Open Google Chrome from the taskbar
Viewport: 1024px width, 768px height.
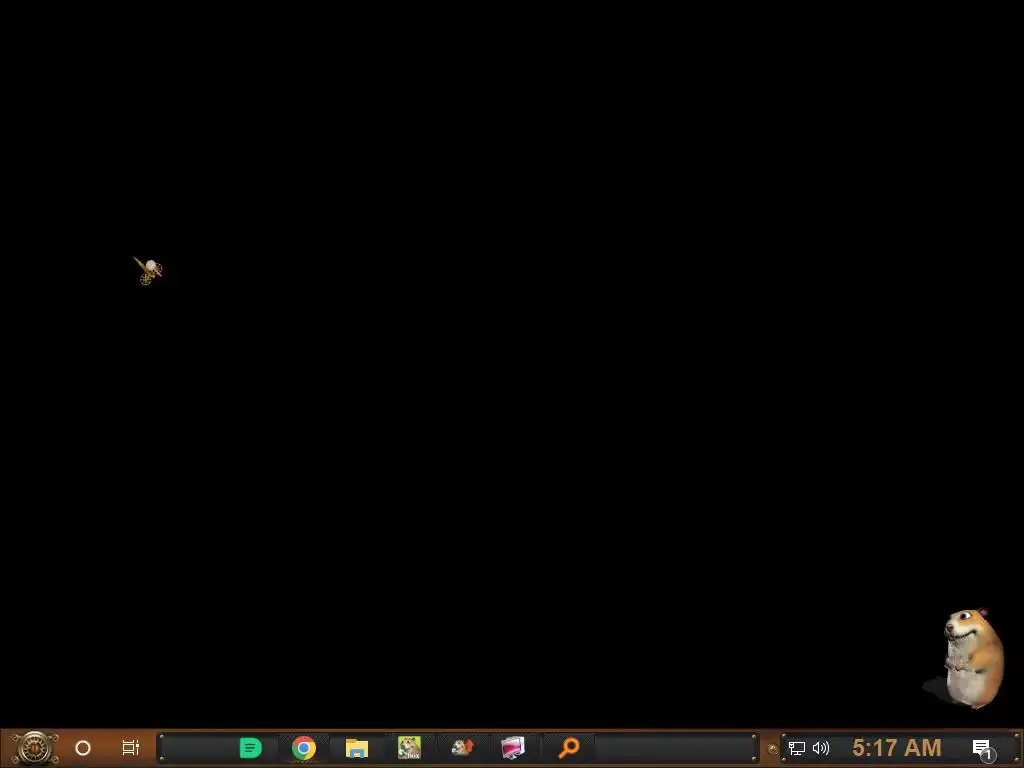tap(304, 748)
